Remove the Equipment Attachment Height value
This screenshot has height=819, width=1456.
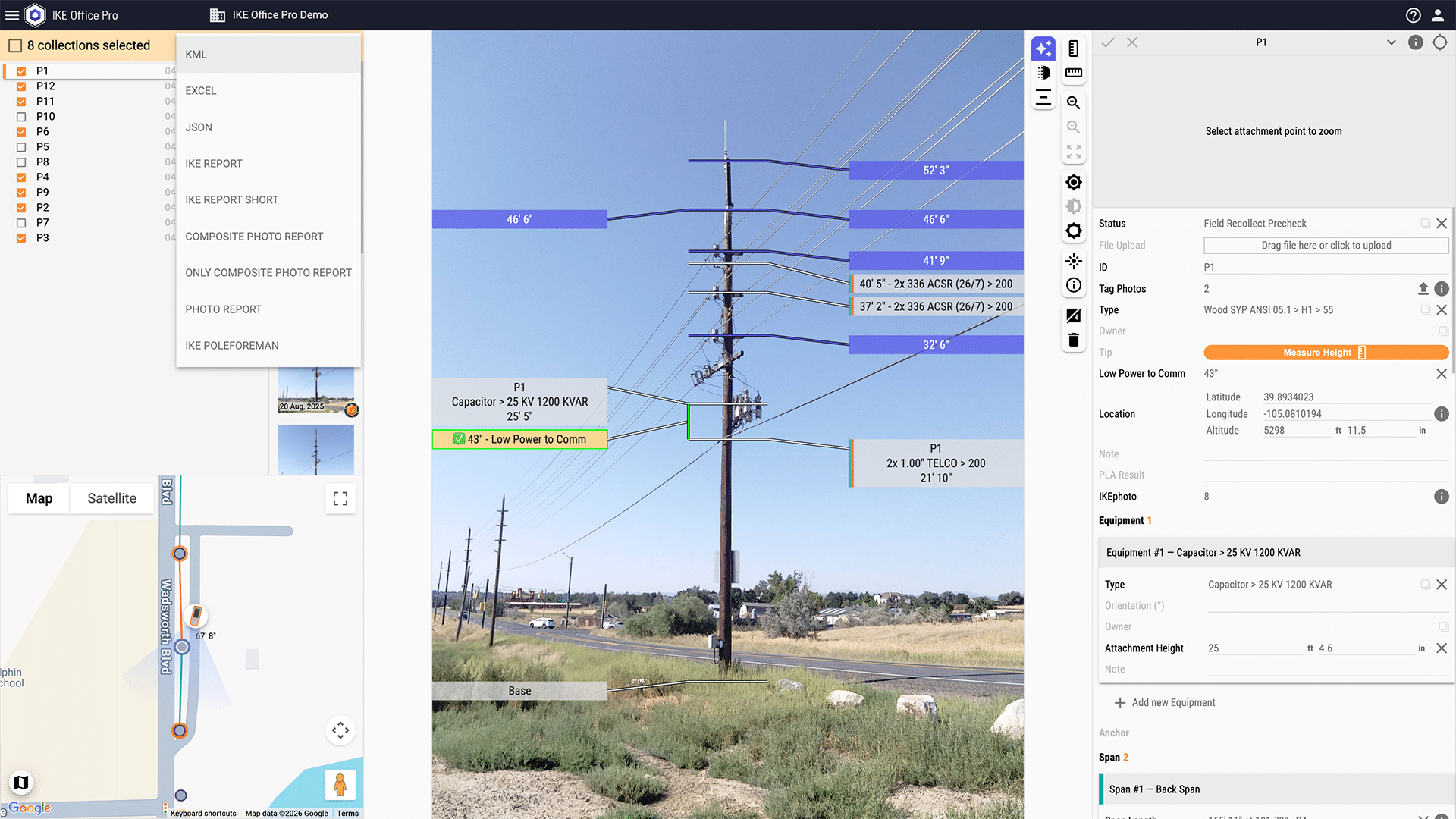coord(1442,648)
